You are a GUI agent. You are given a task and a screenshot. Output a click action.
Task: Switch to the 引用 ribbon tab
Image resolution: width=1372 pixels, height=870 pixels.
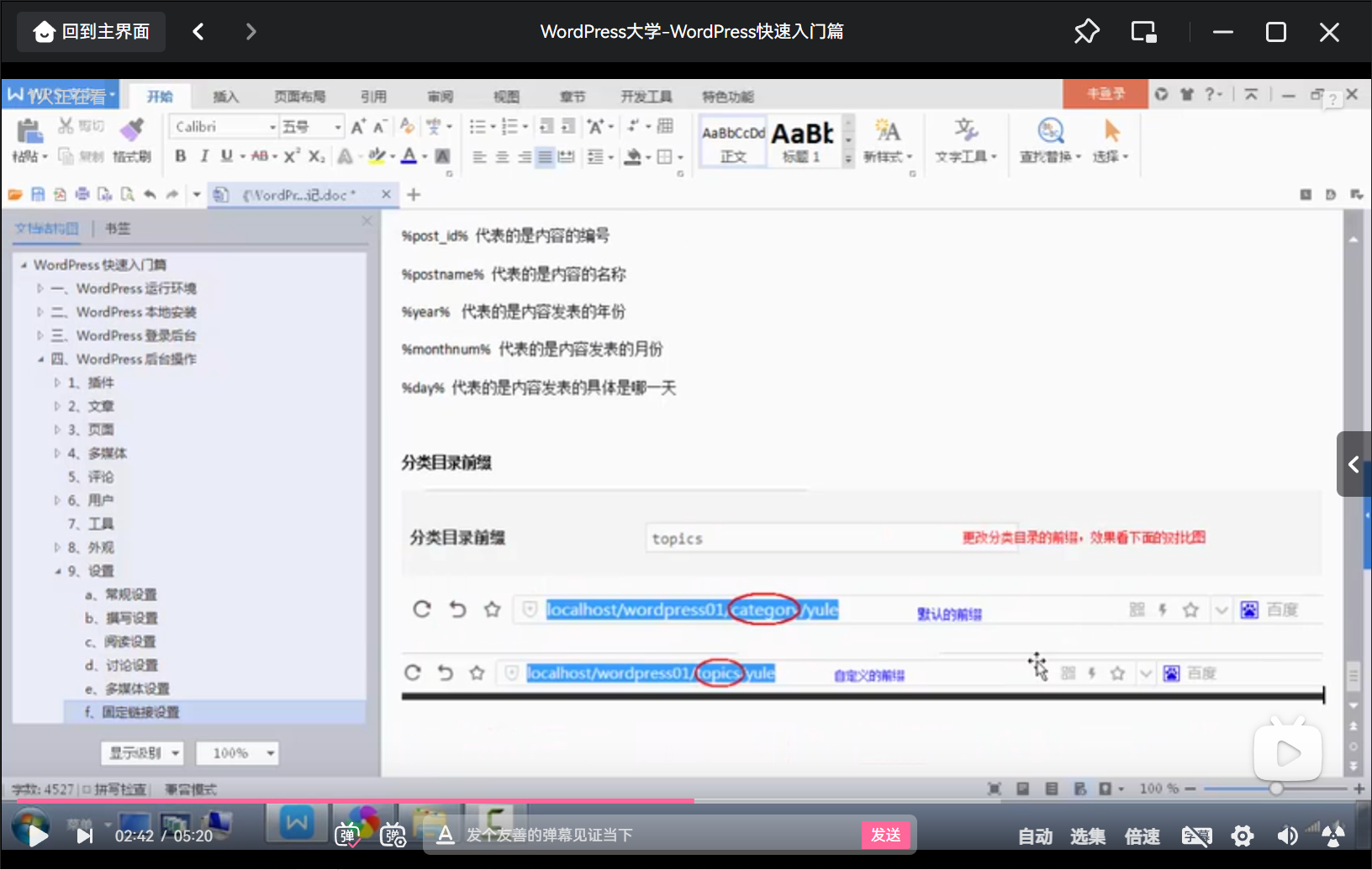(373, 97)
